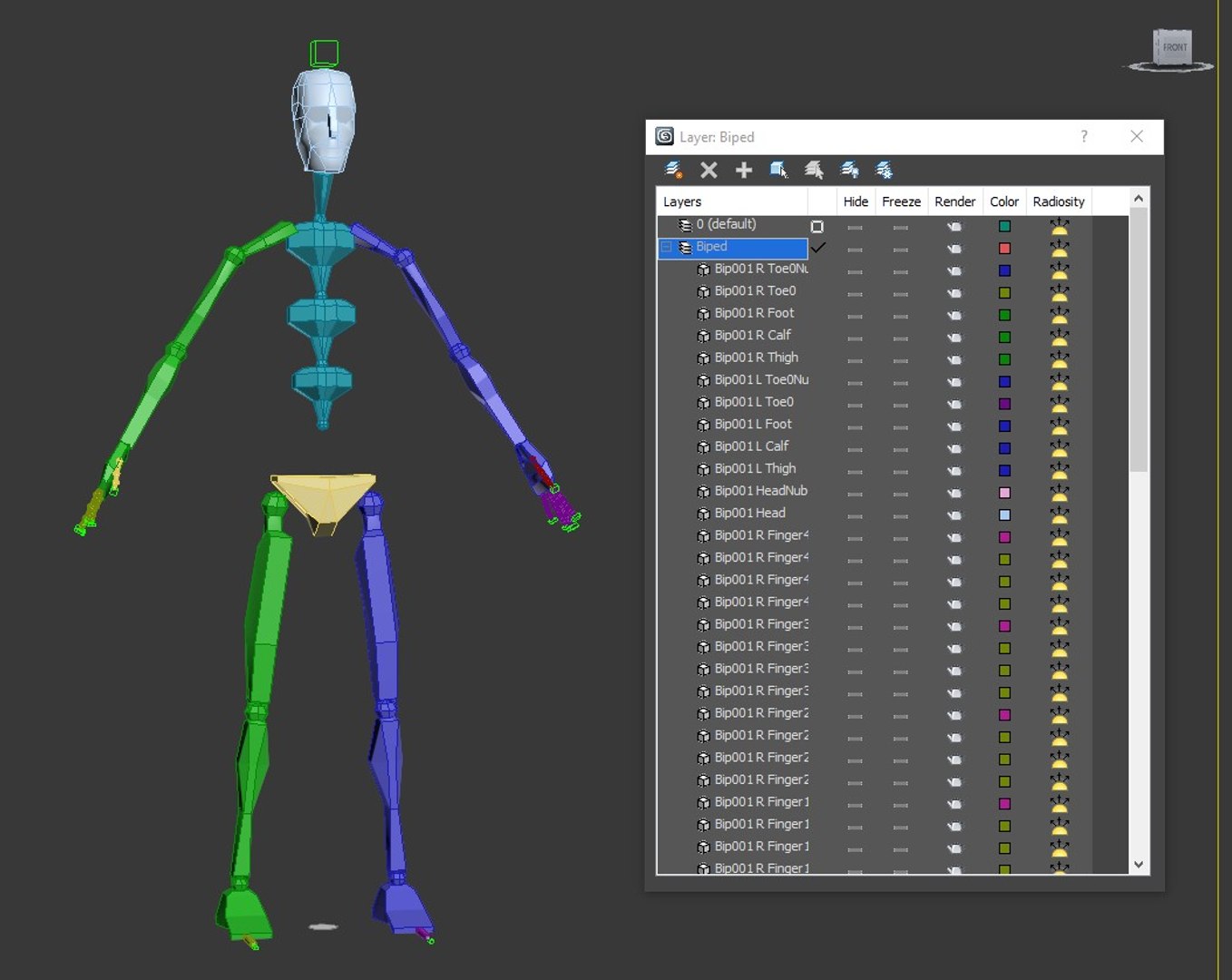Click the biped head mesh in viewport
Screen dimensions: 1232x980
tap(322, 120)
